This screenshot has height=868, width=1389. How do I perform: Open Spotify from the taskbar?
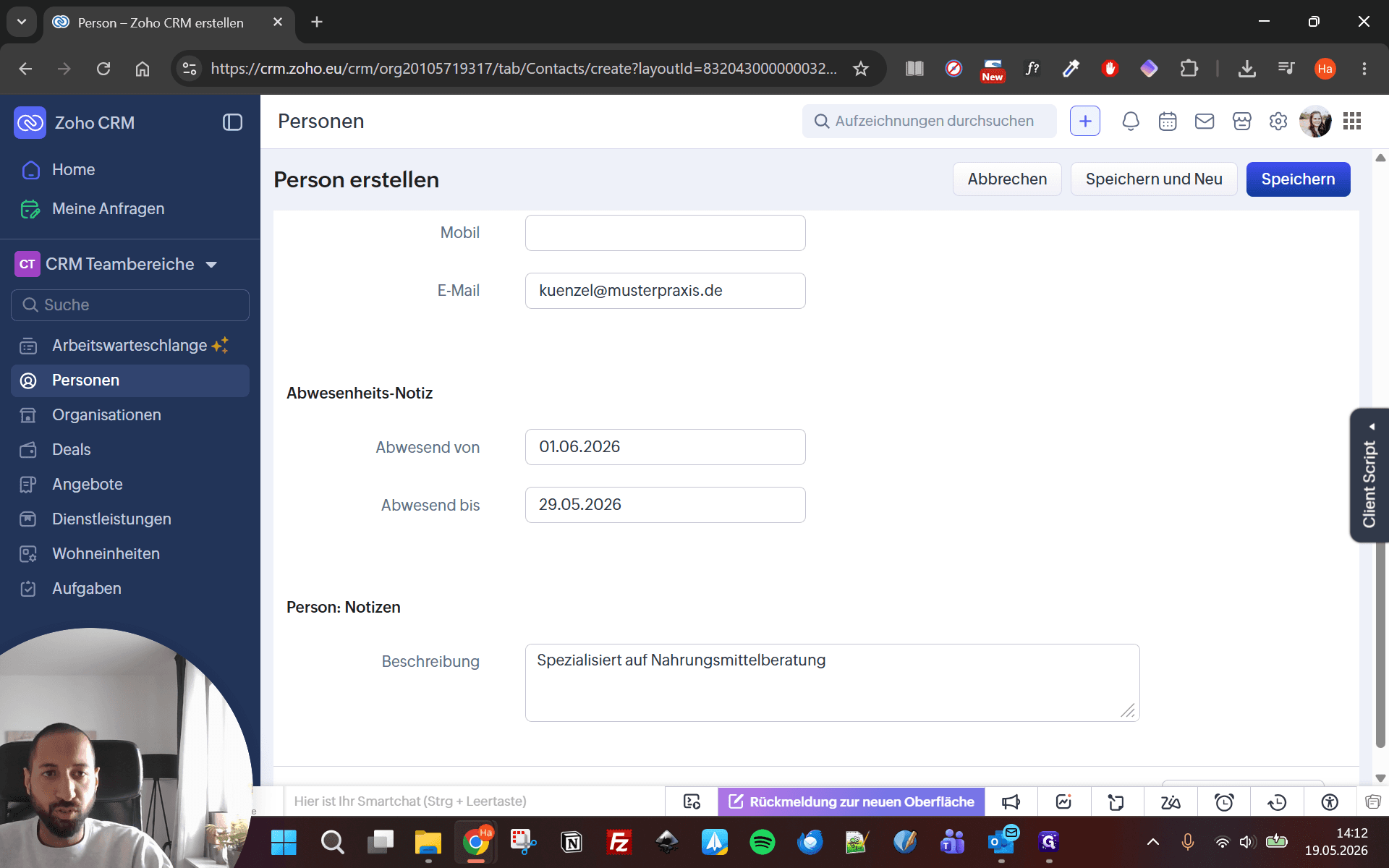(x=762, y=842)
